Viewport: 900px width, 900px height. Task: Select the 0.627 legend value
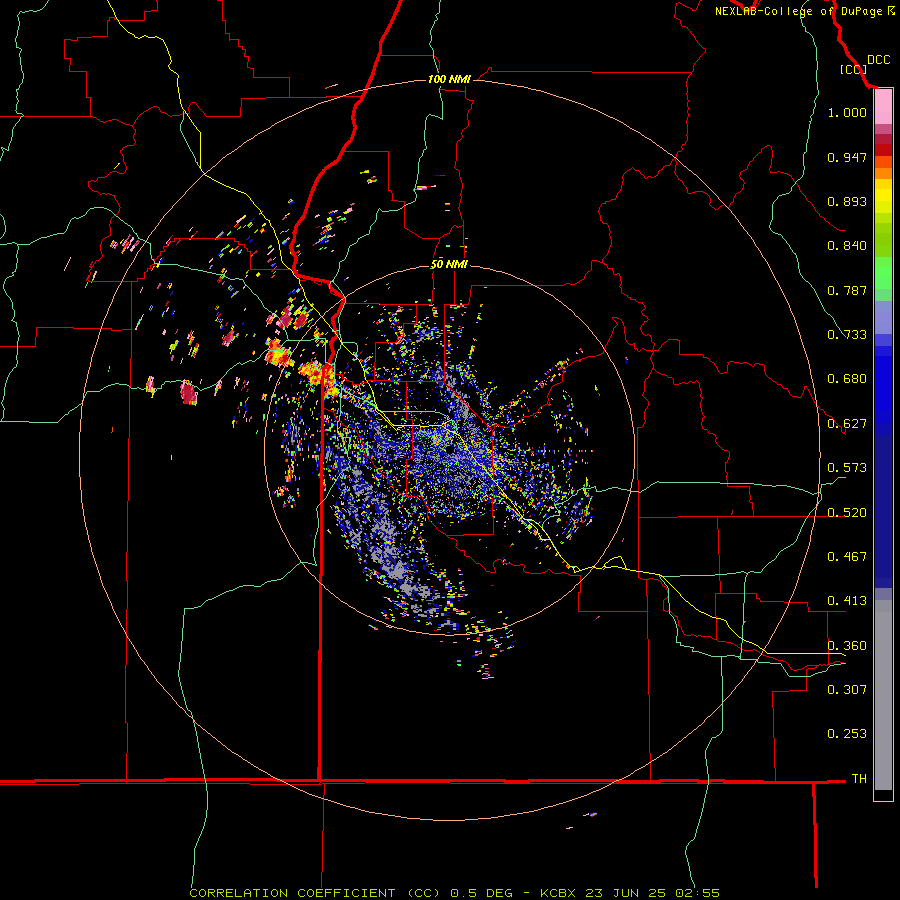[x=847, y=424]
